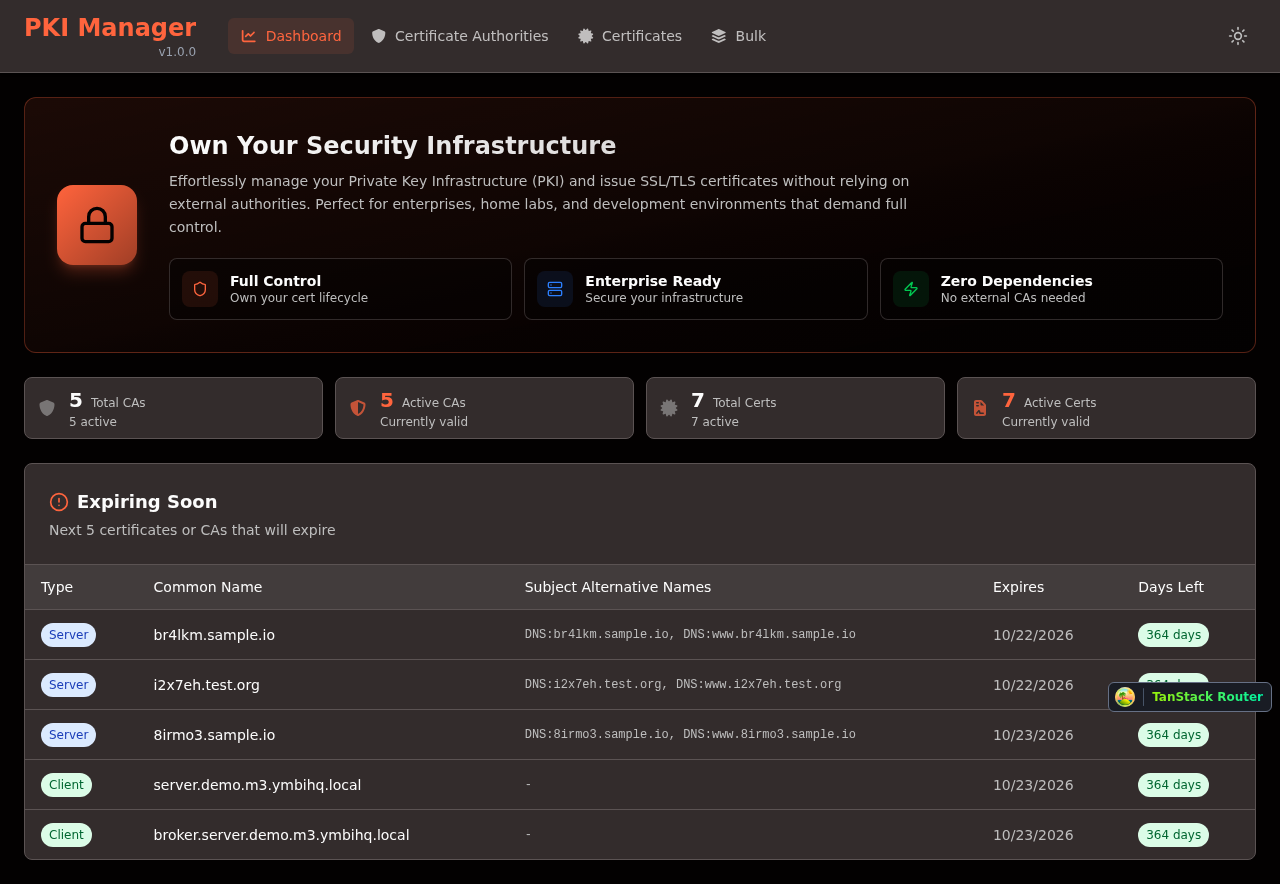Switch to the Bulk section
Image resolution: width=1280 pixels, height=884 pixels.
pyautogui.click(x=738, y=36)
